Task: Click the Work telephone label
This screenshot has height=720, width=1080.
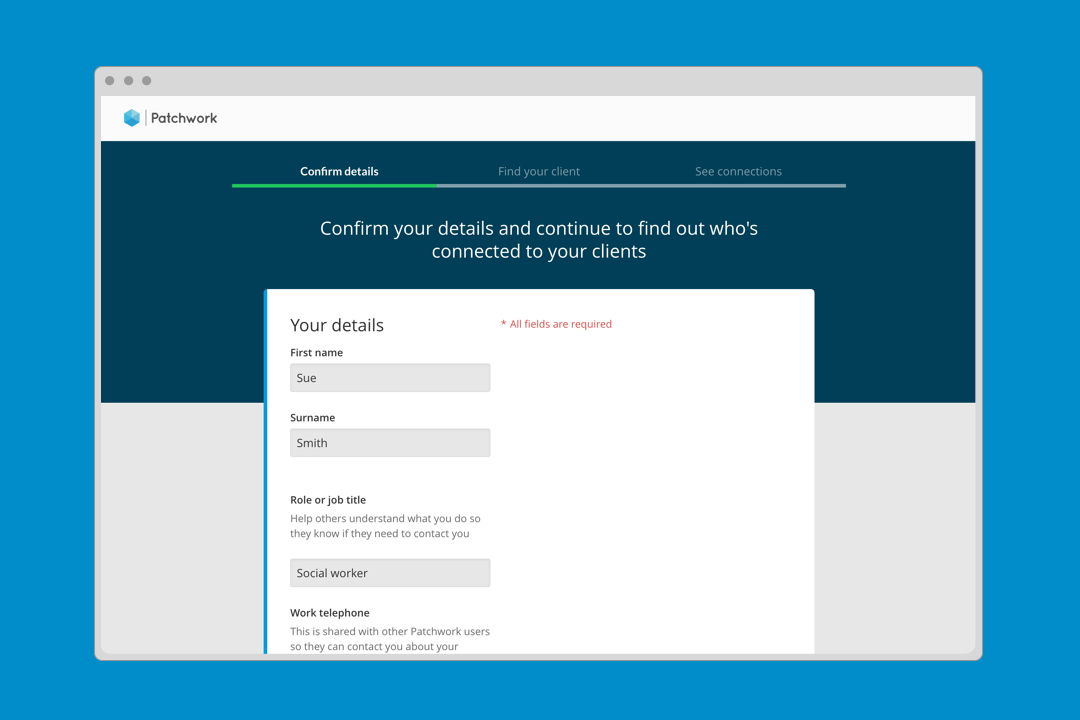Action: click(329, 613)
